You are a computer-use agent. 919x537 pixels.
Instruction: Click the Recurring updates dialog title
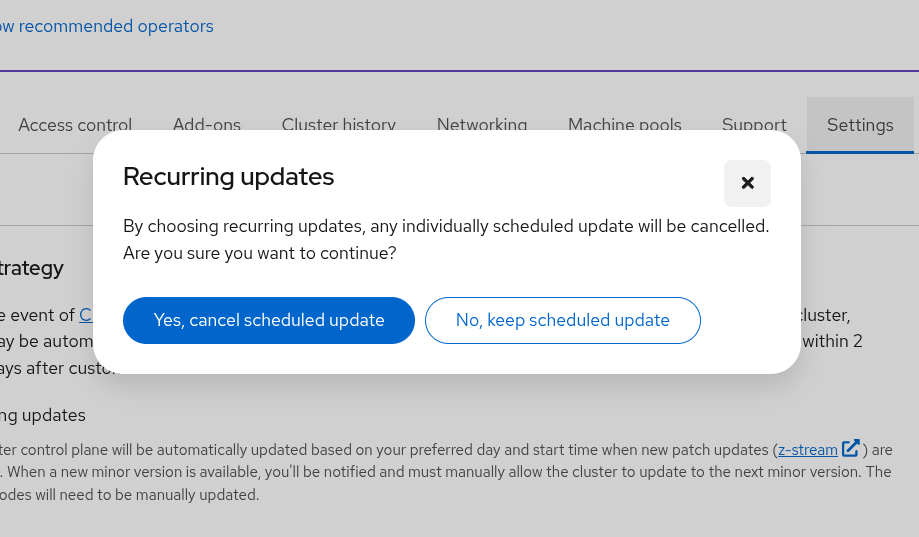click(x=228, y=177)
